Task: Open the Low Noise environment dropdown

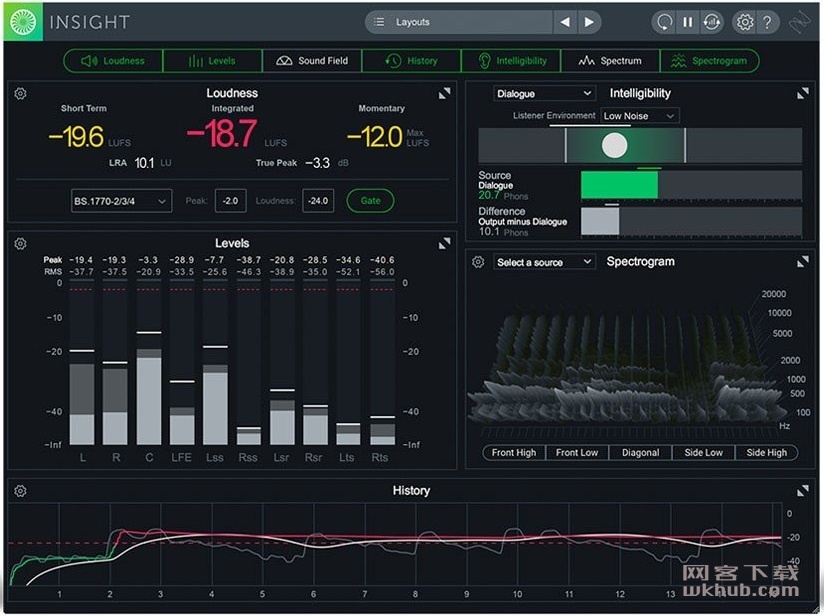Action: click(640, 116)
